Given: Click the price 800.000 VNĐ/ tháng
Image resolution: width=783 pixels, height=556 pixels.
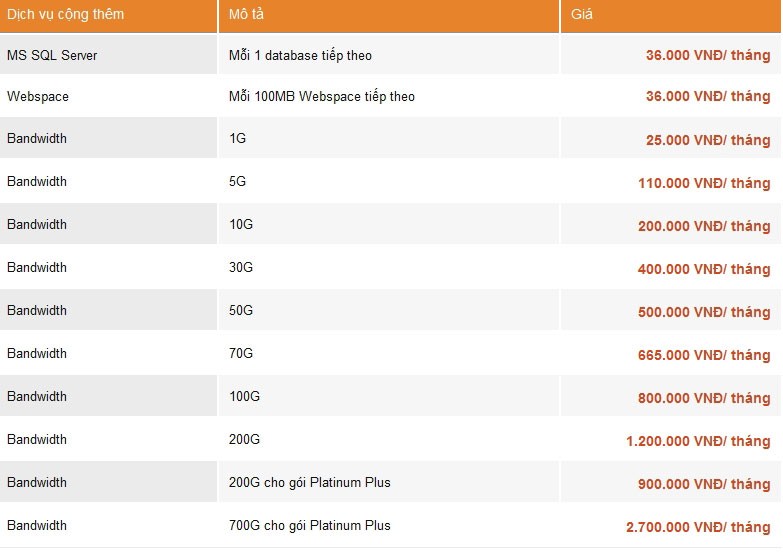Looking at the screenshot, I should point(704,398).
